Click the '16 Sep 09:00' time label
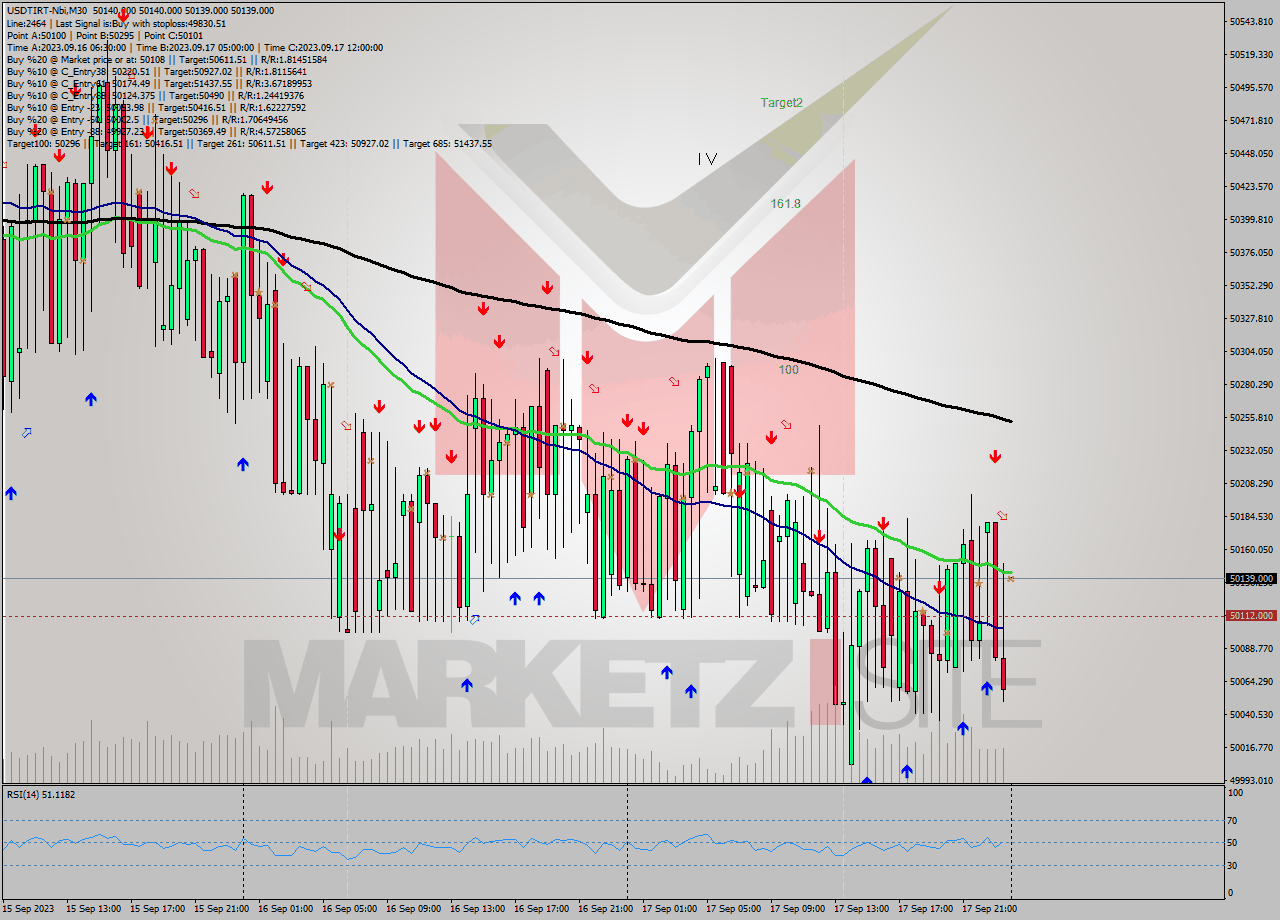This screenshot has width=1280, height=920. coord(413,909)
